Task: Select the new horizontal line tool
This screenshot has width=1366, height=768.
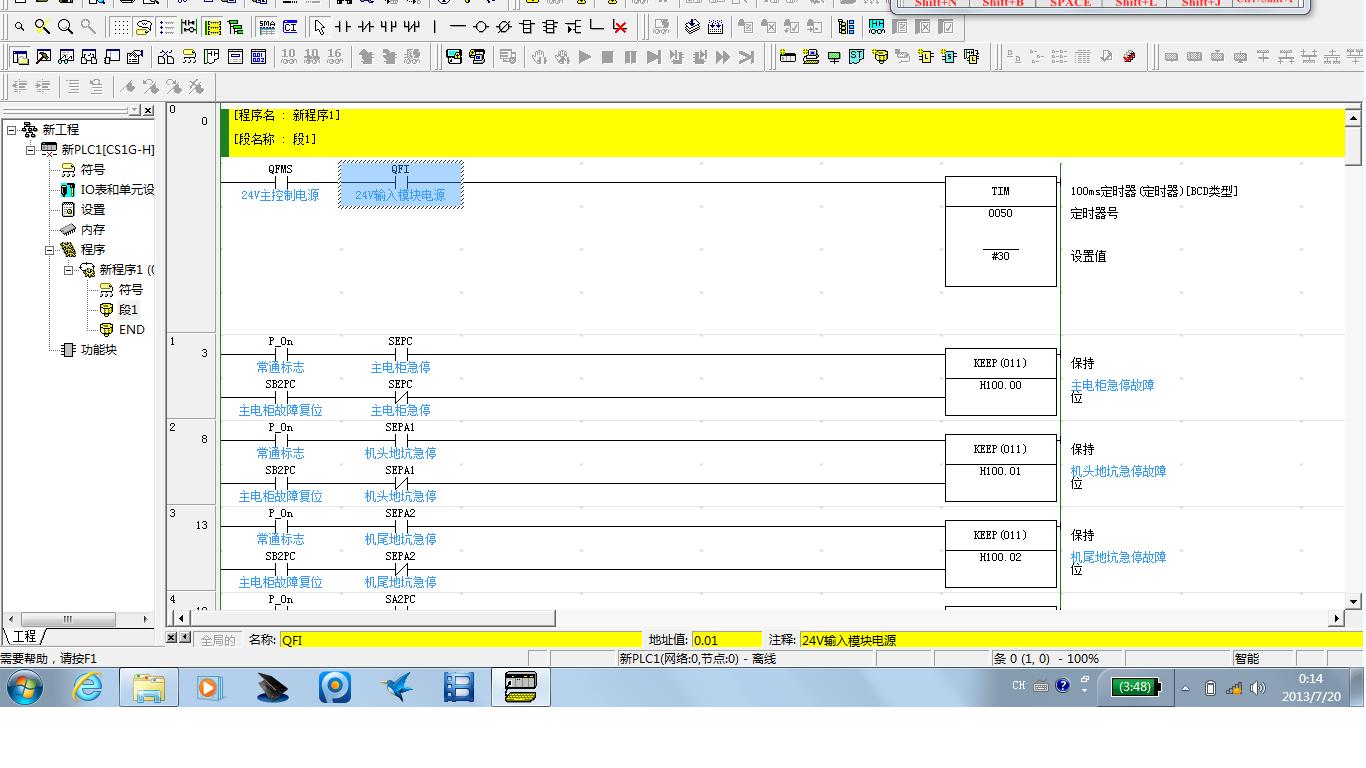Action: [457, 27]
